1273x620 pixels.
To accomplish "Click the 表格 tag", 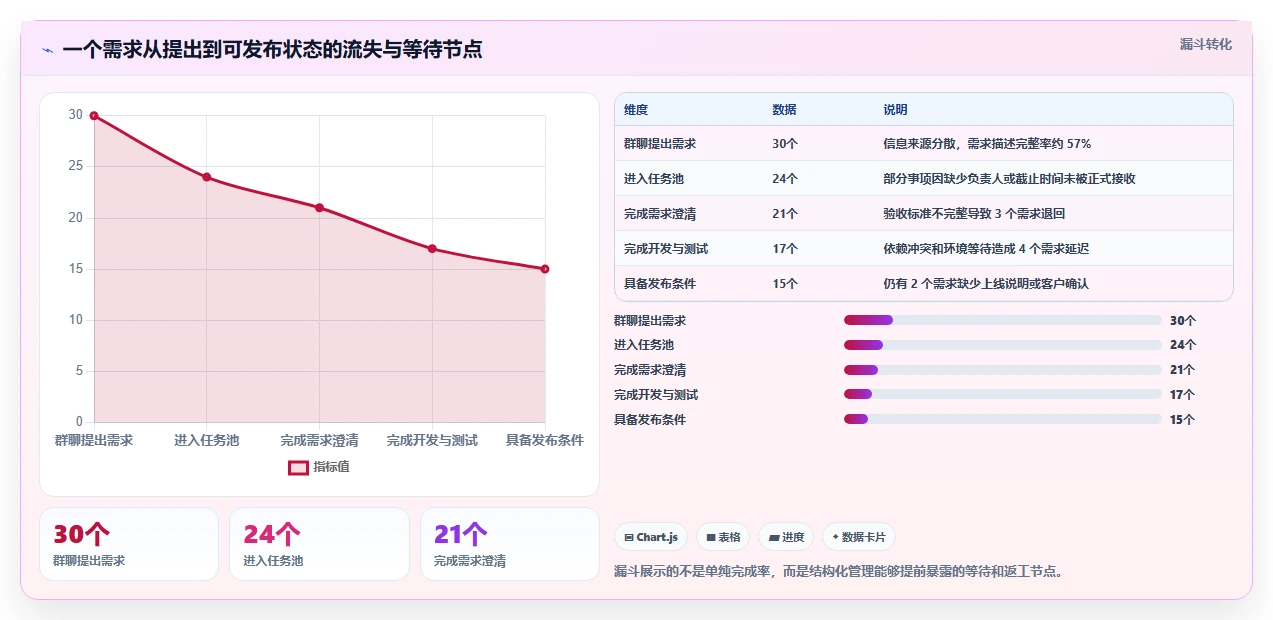I will click(723, 537).
